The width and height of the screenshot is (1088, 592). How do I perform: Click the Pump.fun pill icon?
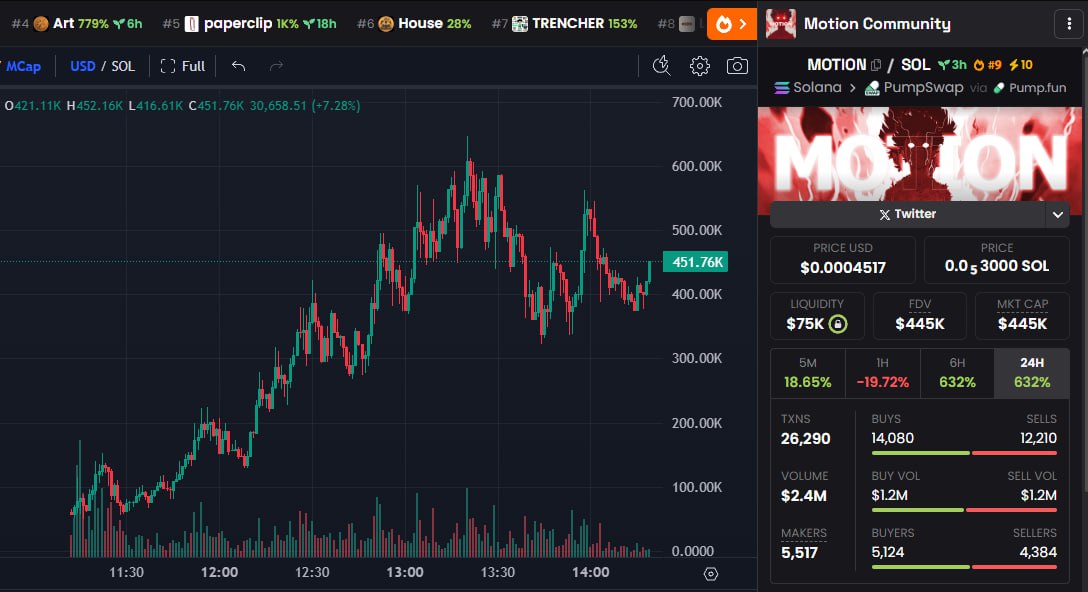pos(999,88)
